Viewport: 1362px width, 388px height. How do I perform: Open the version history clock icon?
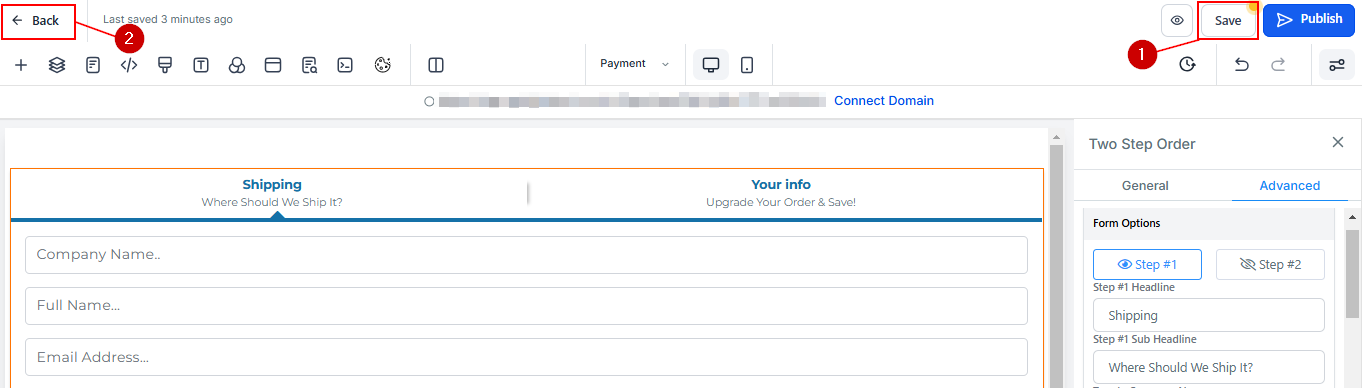tap(1187, 64)
